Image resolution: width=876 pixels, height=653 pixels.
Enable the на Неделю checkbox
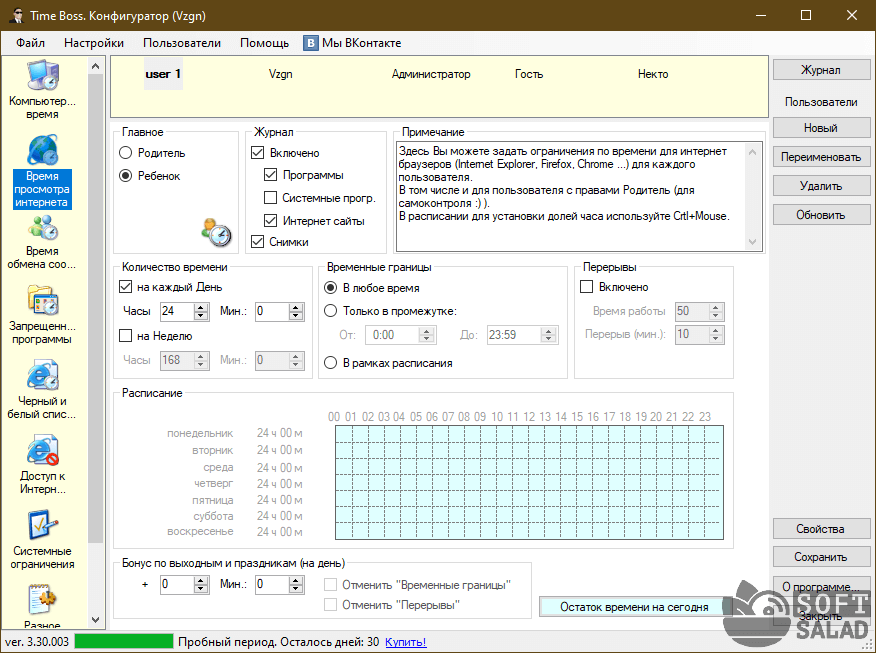coord(126,336)
